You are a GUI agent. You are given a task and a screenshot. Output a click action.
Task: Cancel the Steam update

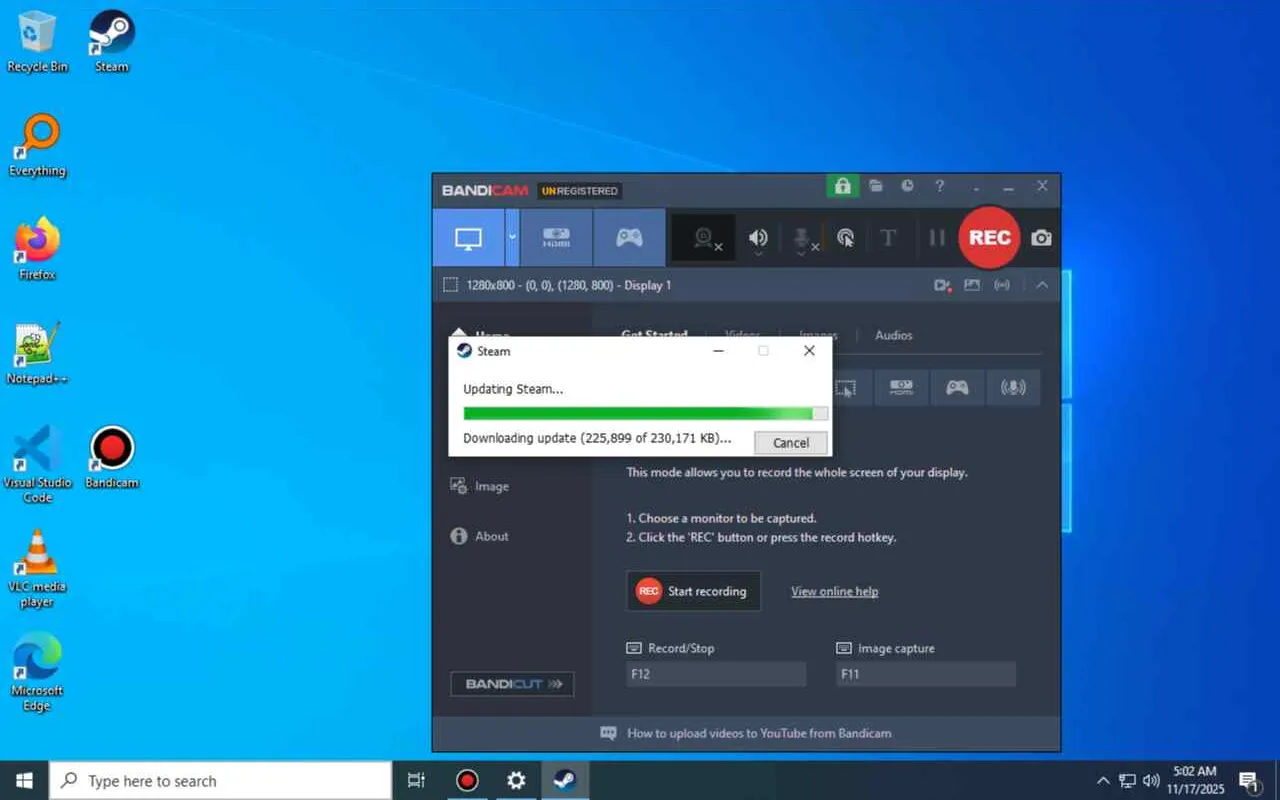(x=790, y=442)
